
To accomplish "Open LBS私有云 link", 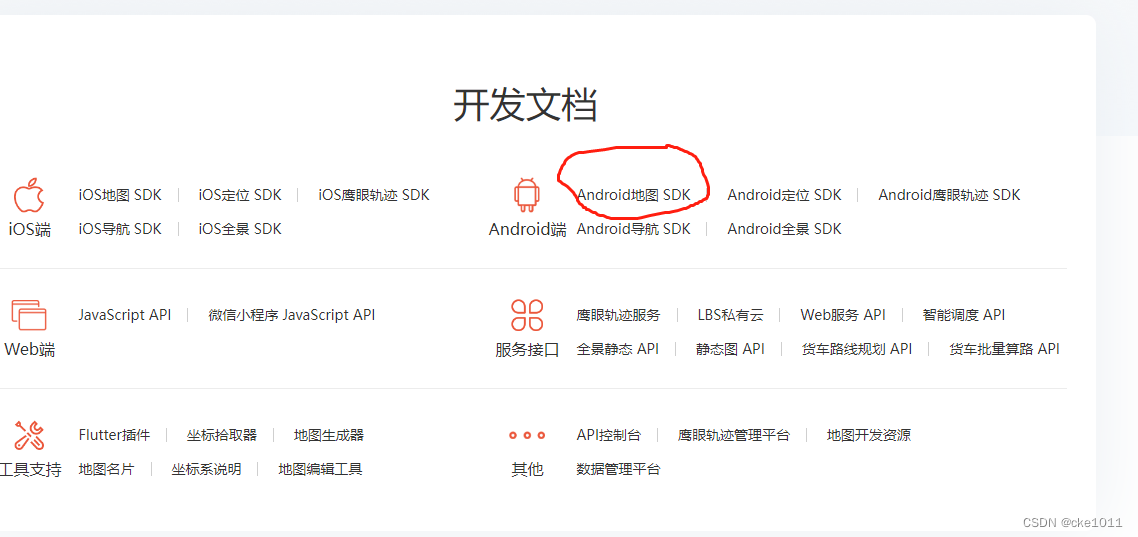I will (731, 315).
